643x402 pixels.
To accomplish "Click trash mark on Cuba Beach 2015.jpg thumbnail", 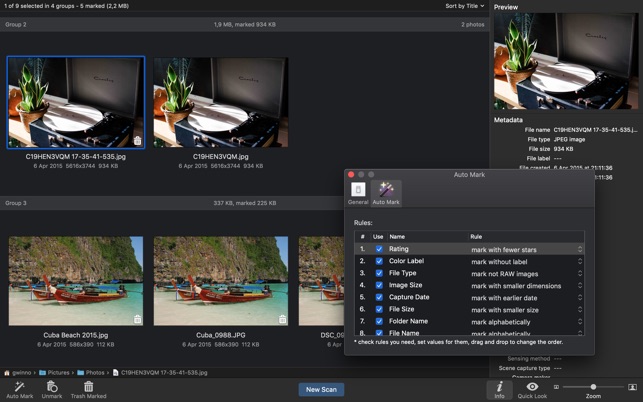I will [137, 319].
